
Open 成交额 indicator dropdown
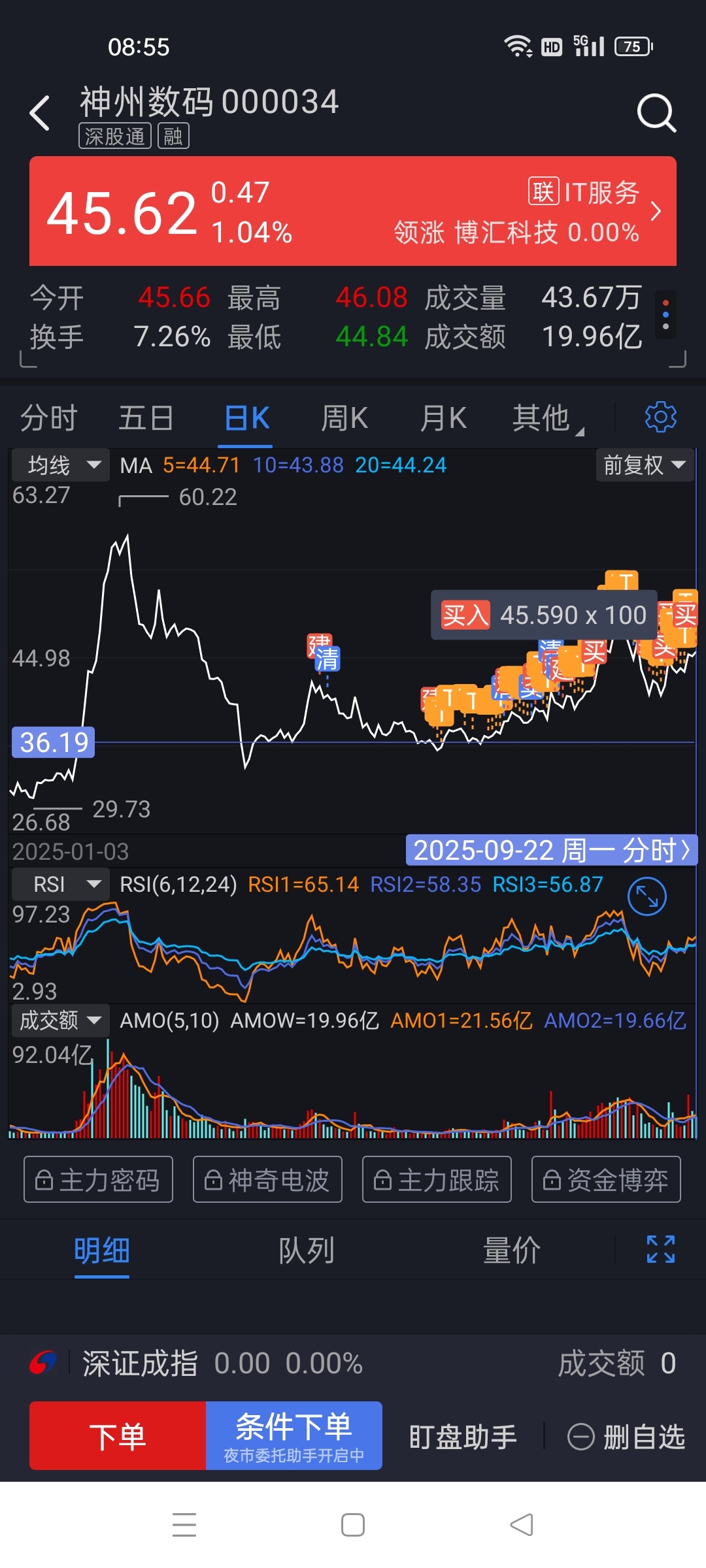(x=61, y=1020)
